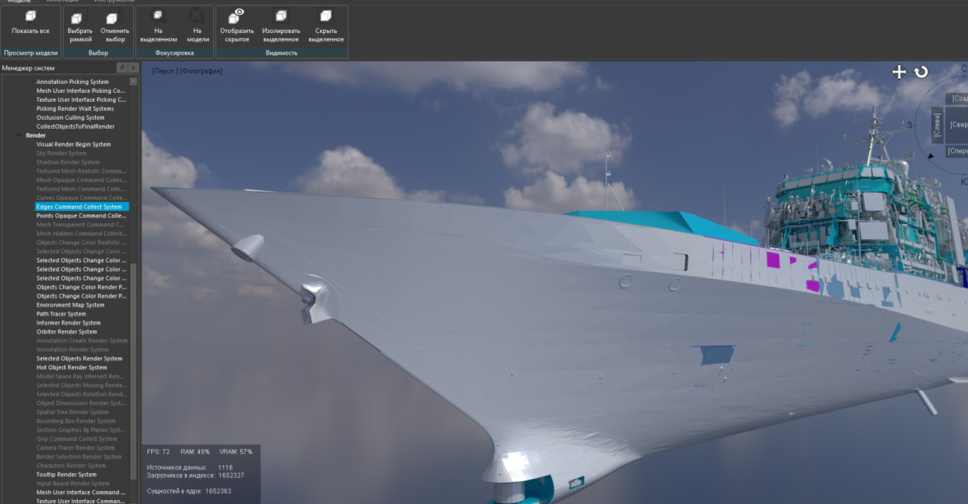Click the pan cross-arrows icon in viewport

coord(899,72)
